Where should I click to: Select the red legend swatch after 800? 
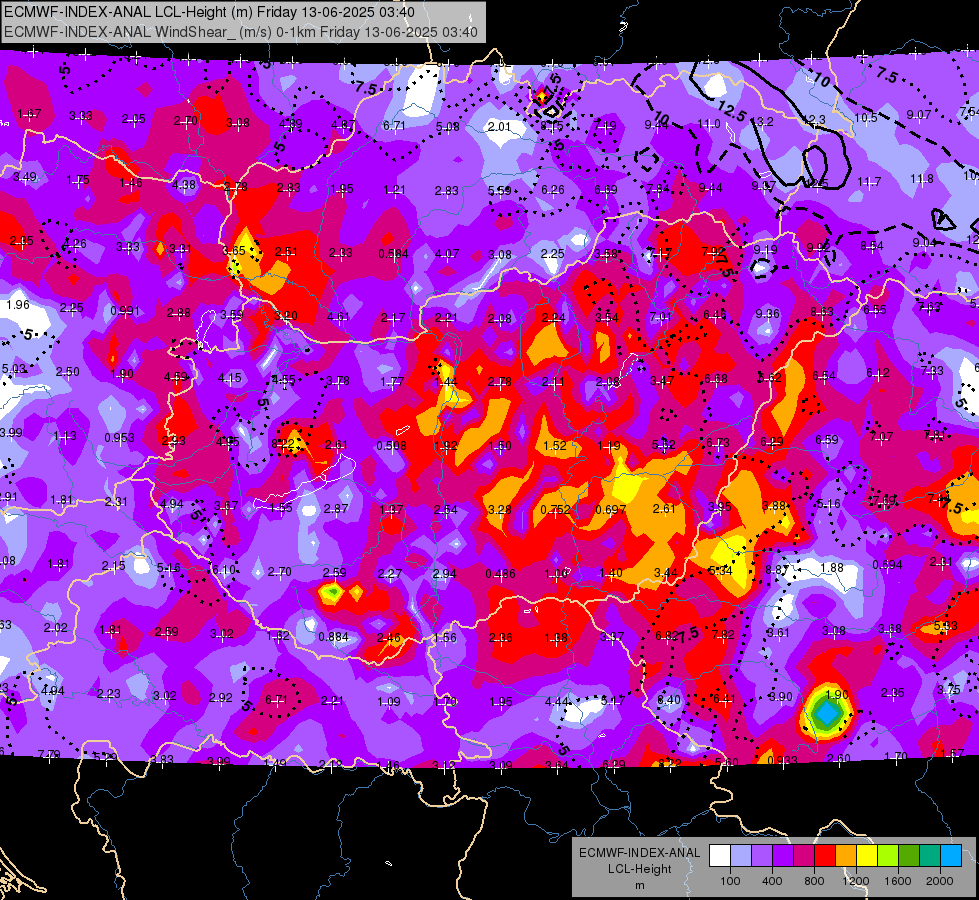(825, 855)
